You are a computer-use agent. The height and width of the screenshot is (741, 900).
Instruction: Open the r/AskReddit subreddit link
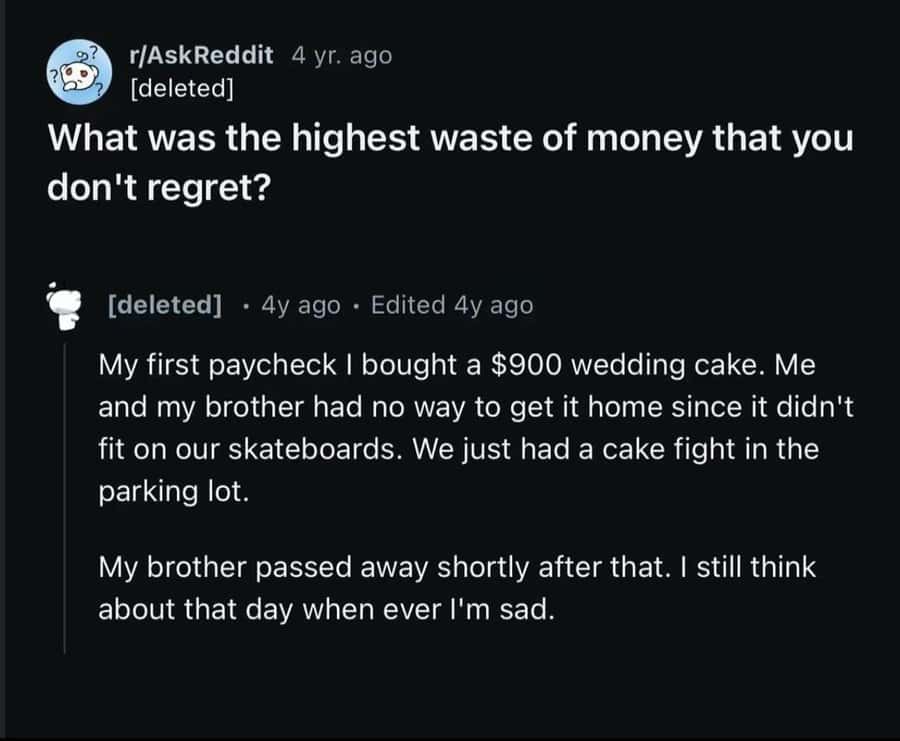(201, 55)
